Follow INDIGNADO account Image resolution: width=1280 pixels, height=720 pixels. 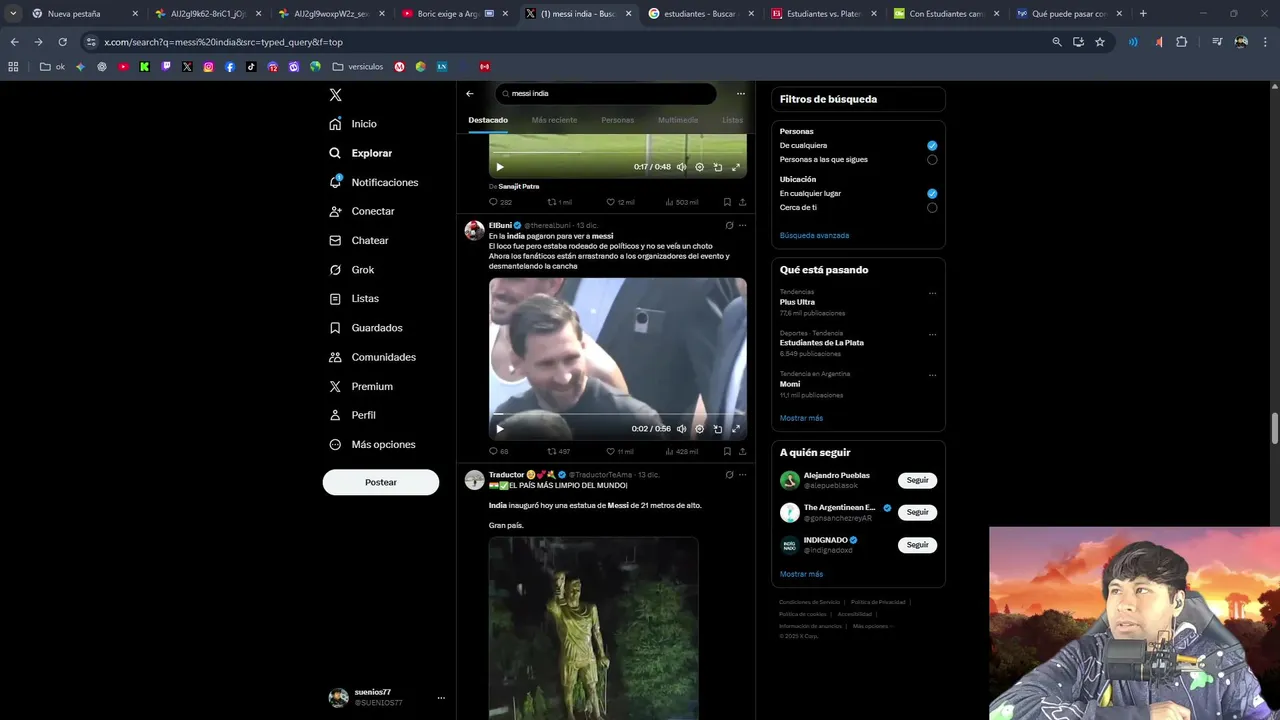[917, 545]
